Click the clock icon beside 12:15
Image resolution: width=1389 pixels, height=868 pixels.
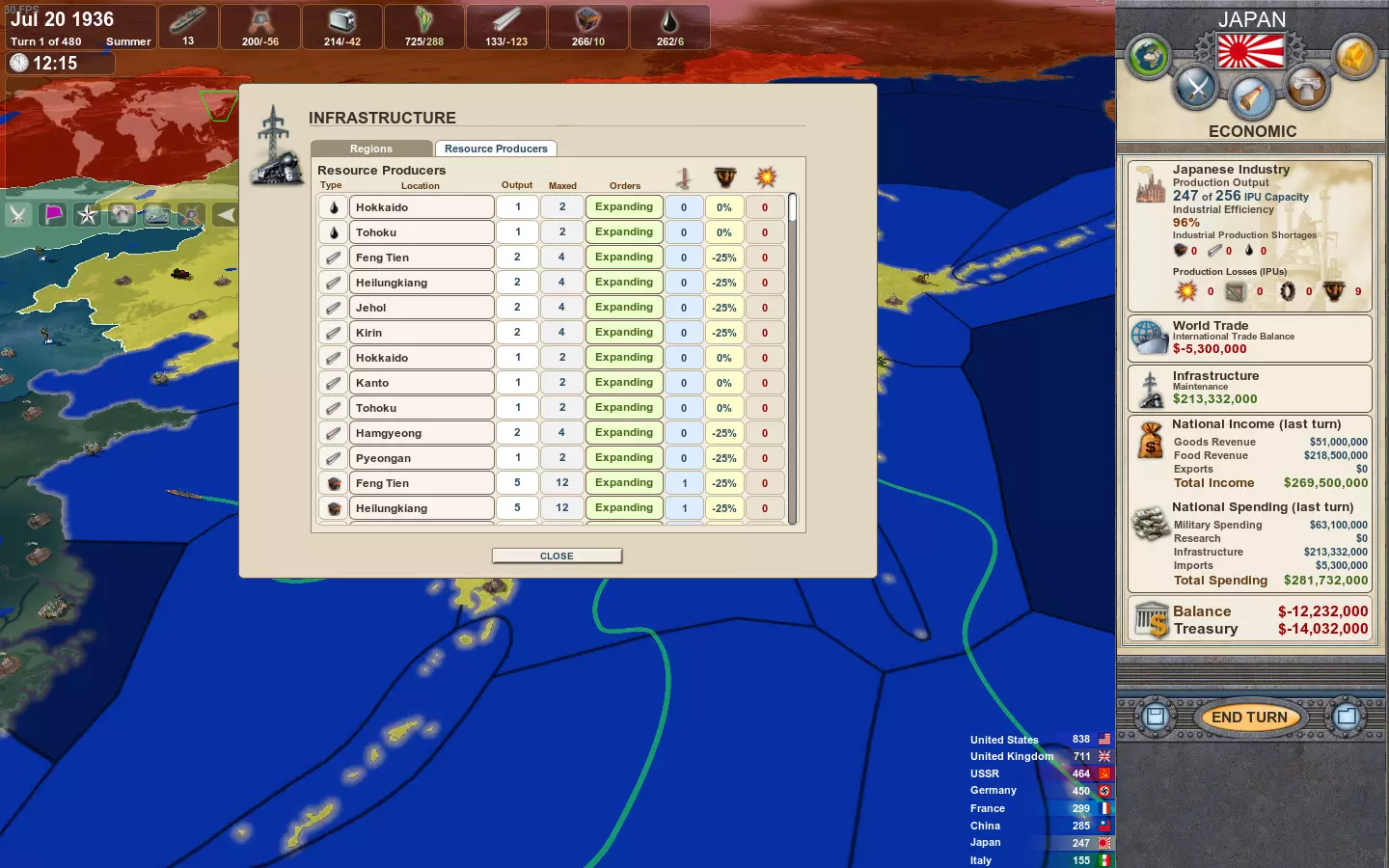(x=19, y=63)
